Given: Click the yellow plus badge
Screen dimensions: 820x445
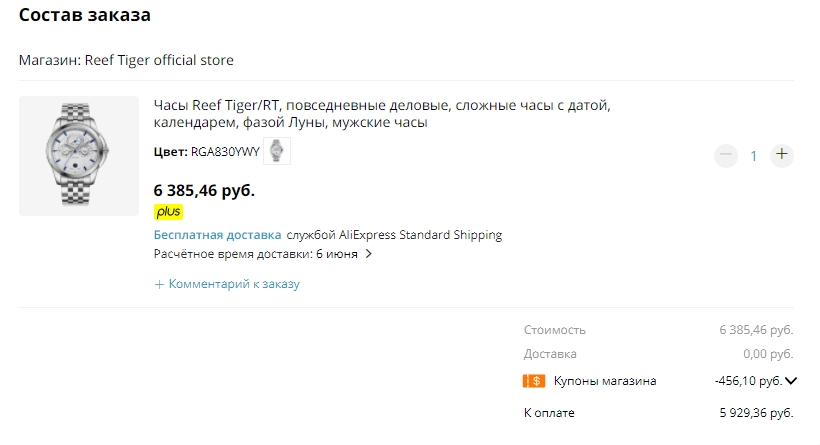Looking at the screenshot, I should pyautogui.click(x=168, y=212).
